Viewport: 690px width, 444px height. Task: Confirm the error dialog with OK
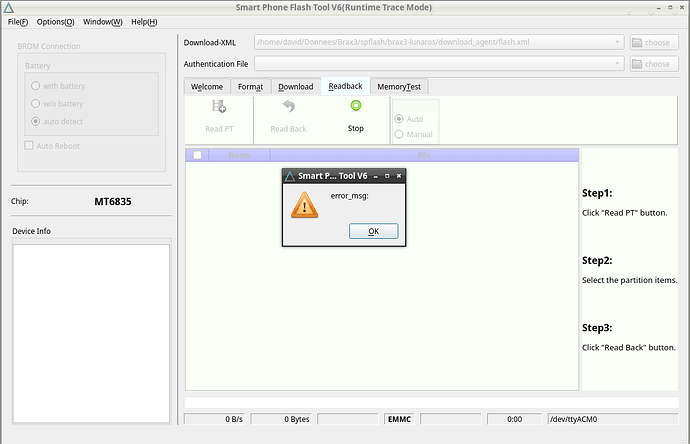pos(374,231)
